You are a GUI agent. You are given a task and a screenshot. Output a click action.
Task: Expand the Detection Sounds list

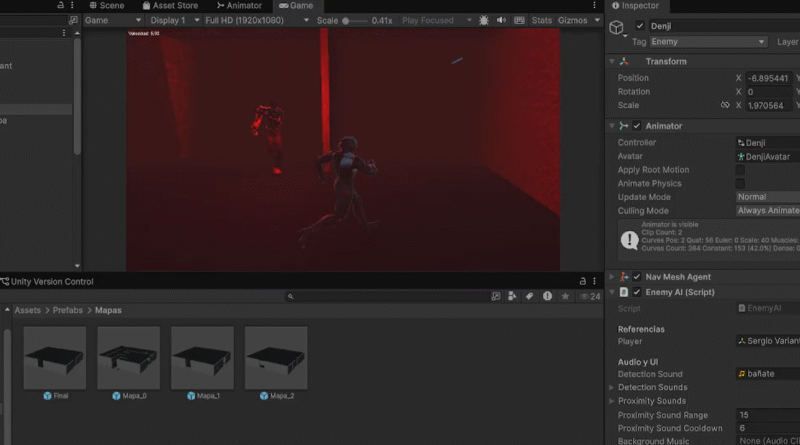pos(612,387)
